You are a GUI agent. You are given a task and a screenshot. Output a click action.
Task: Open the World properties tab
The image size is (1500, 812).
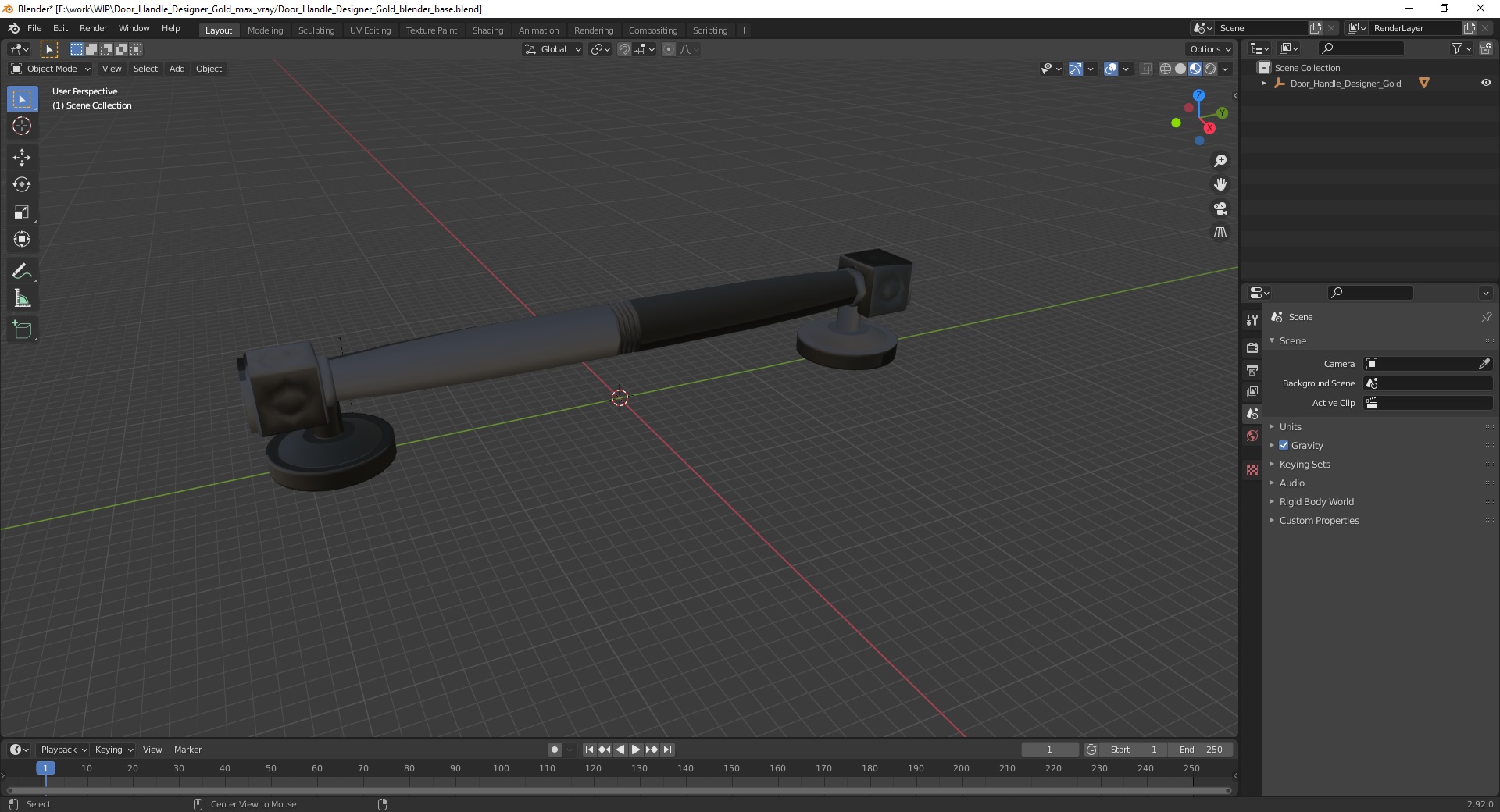[1252, 436]
